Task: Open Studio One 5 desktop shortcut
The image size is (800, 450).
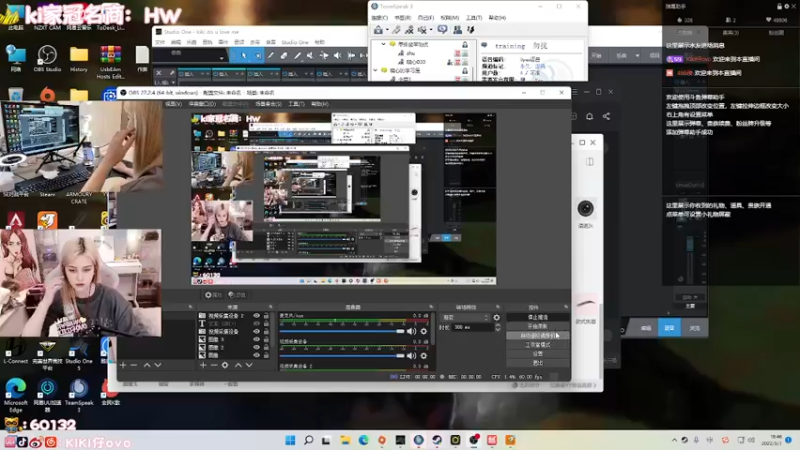Action: 79,355
